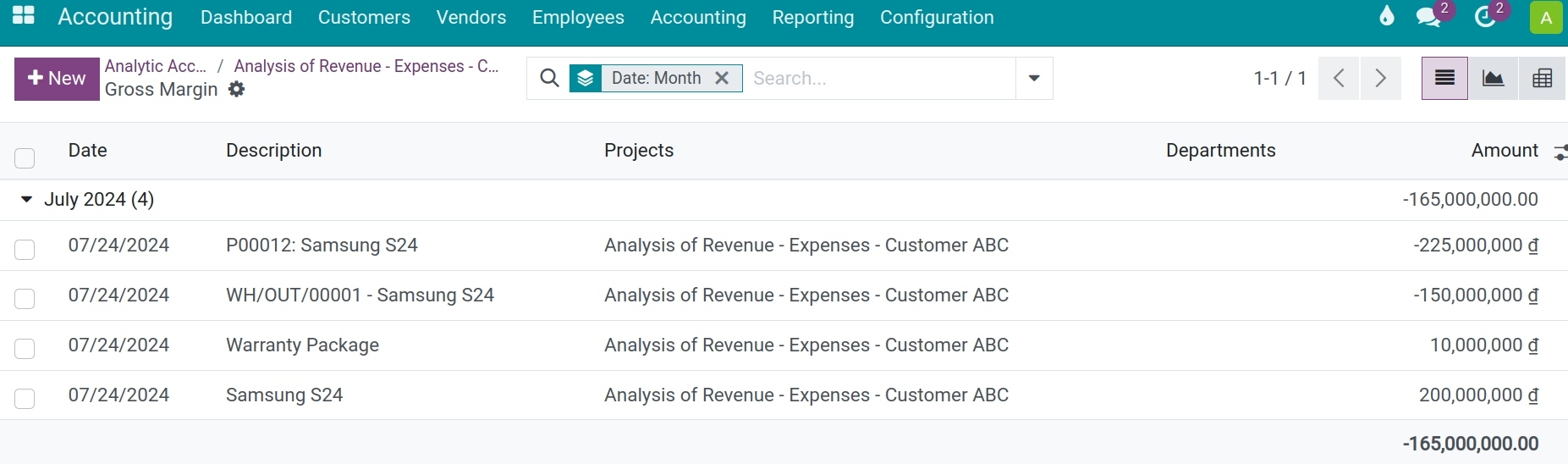Click the Accounting app title
Image resolution: width=1568 pixels, height=464 pixels.
(115, 17)
